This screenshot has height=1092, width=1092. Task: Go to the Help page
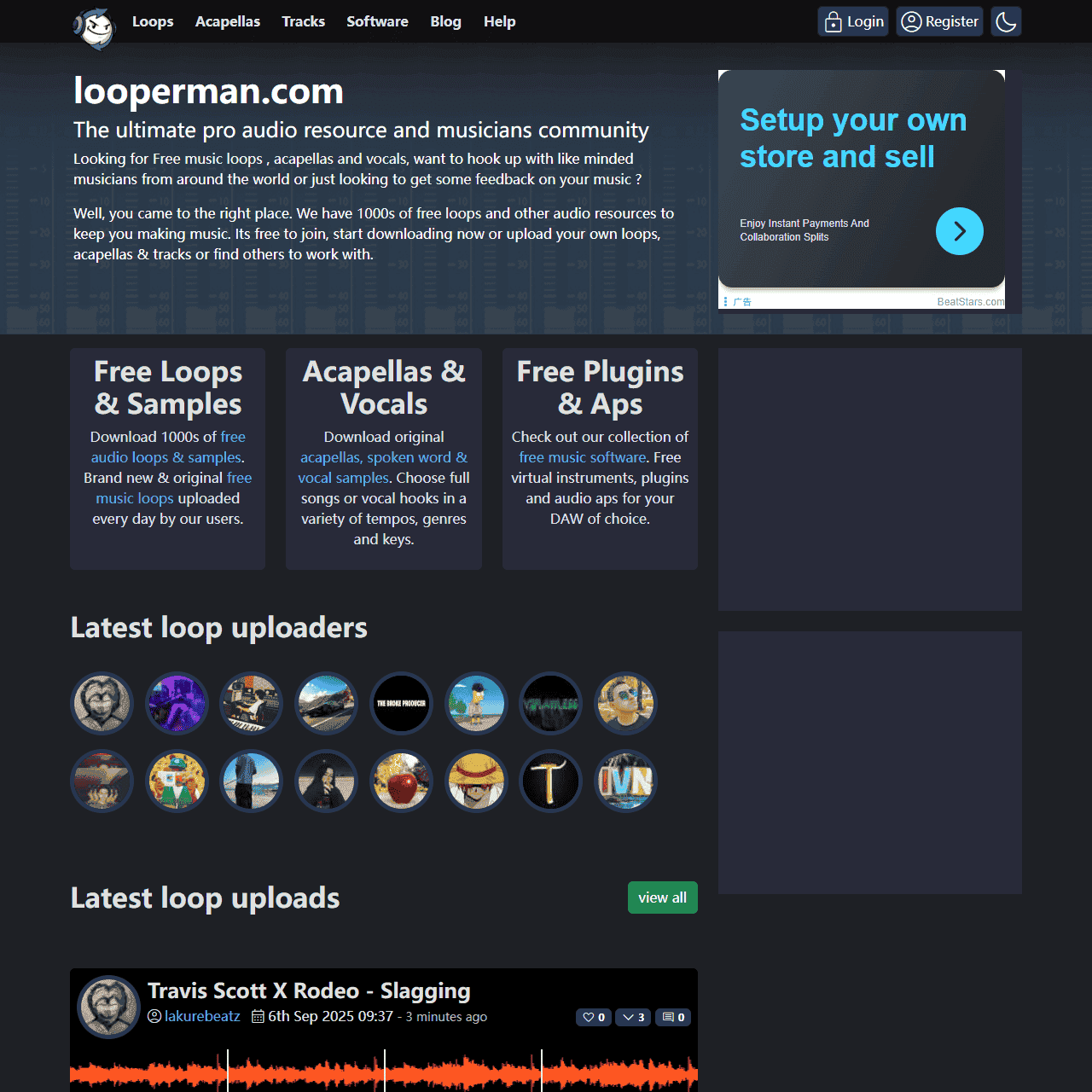499,21
